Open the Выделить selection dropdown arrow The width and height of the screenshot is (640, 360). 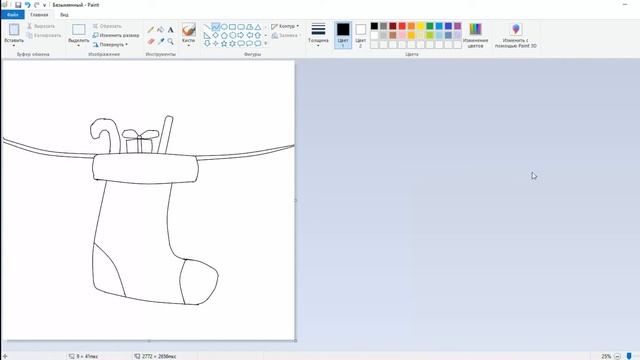[78, 45]
